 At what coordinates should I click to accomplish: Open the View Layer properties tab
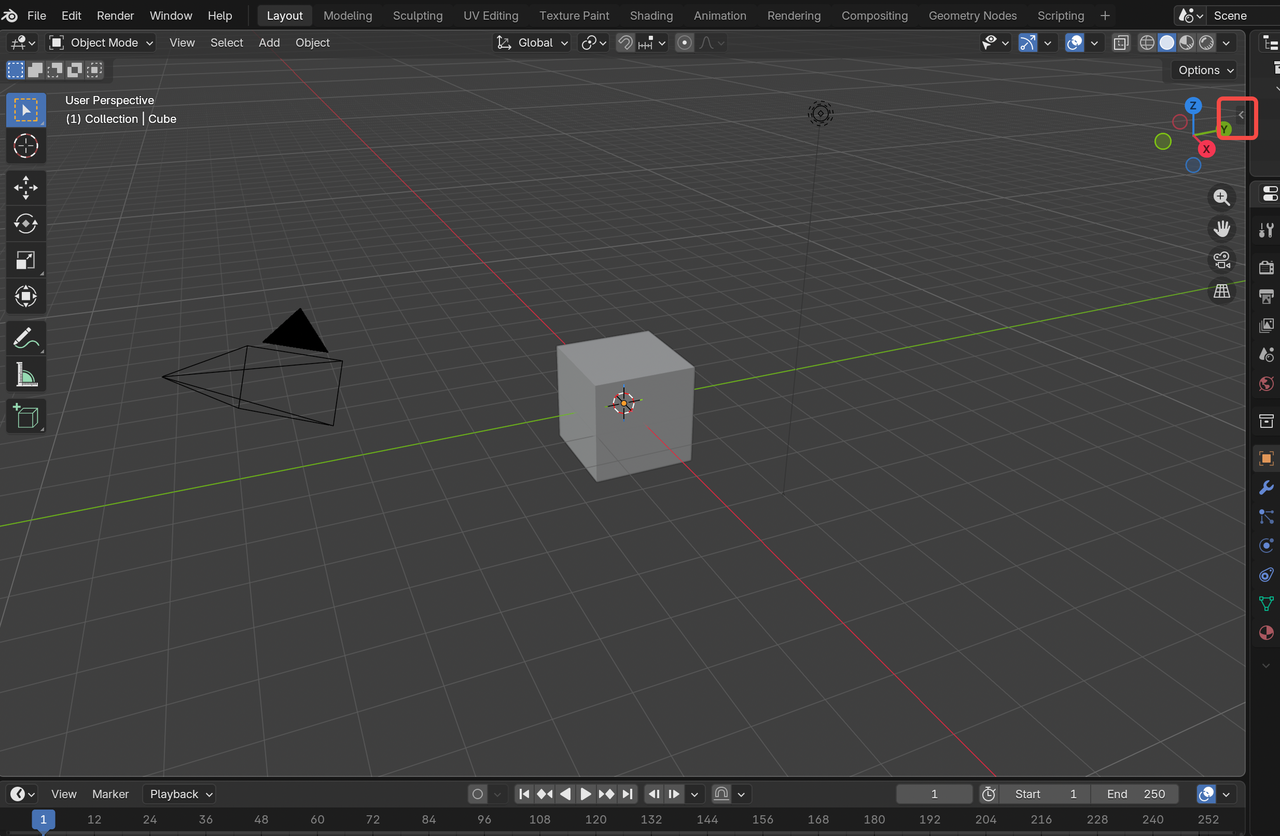[1266, 325]
